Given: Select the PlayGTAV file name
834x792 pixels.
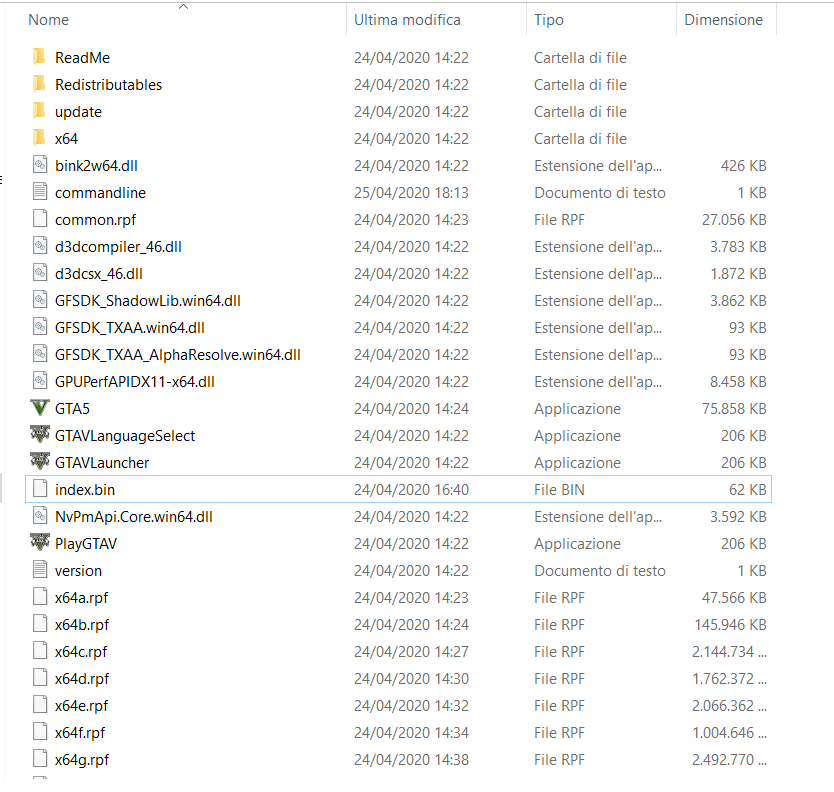Looking at the screenshot, I should coord(86,544).
